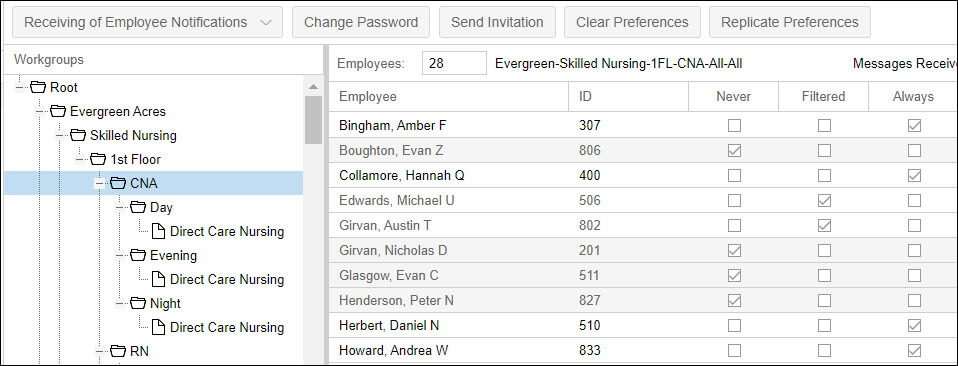The image size is (958, 366).
Task: Select Direct Care Nursing under Night
Action: [x=227, y=327]
